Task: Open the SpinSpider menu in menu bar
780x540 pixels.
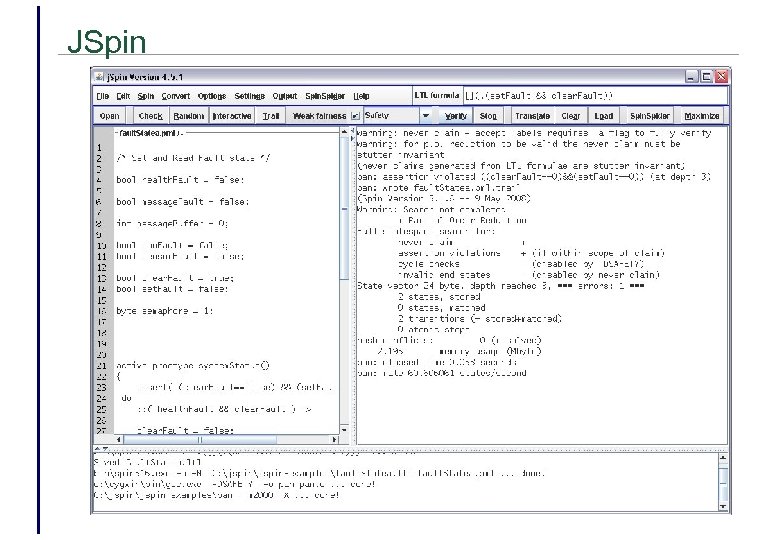Action: (325, 96)
